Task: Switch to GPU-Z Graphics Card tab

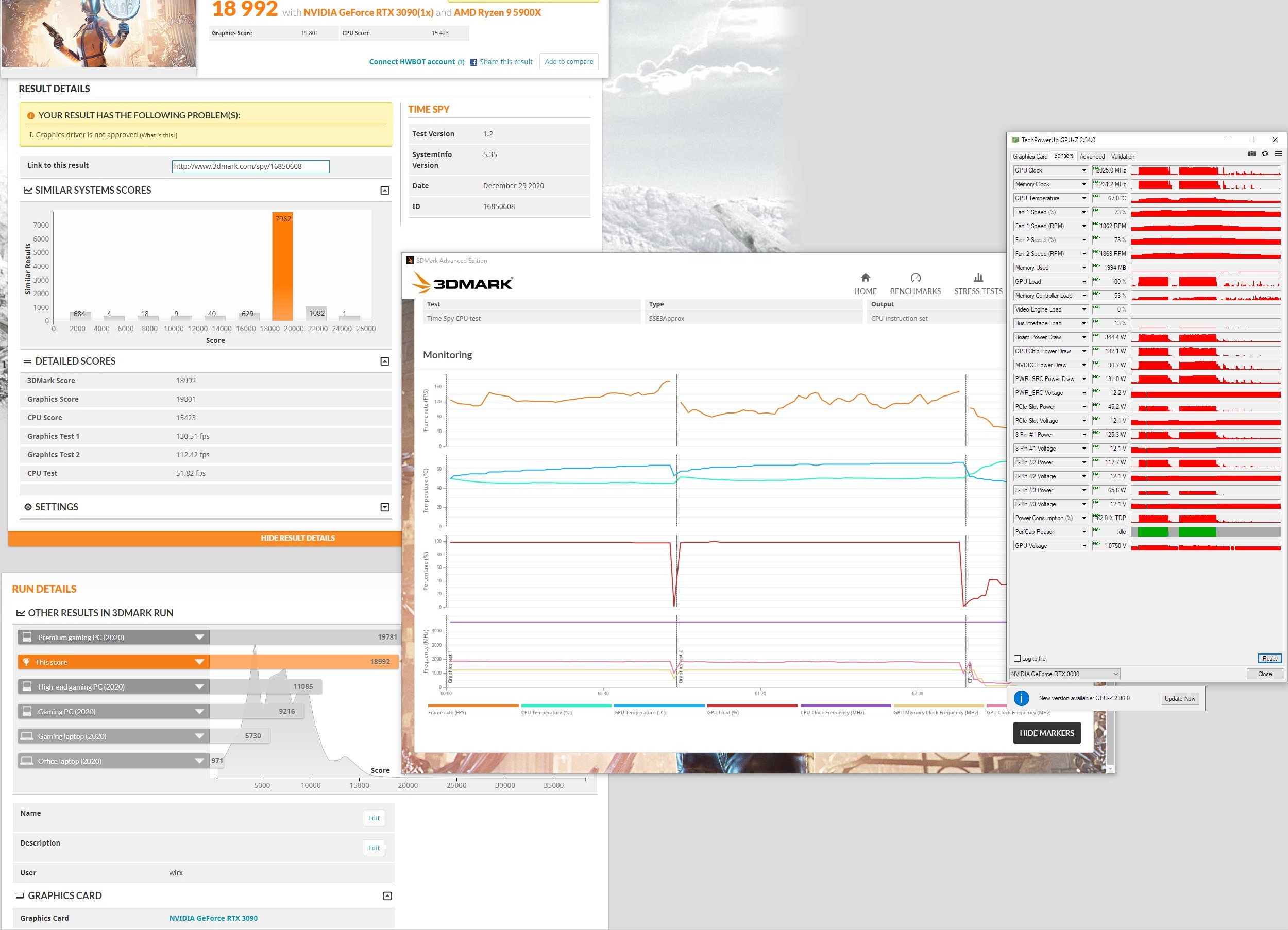Action: pyautogui.click(x=1029, y=157)
